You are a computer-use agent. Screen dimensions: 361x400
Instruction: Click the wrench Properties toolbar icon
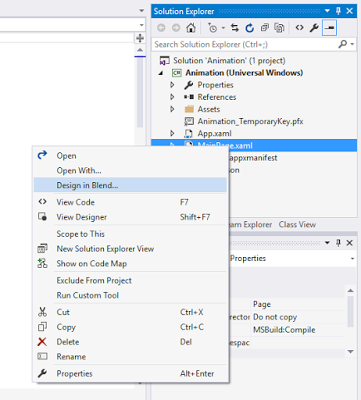tap(314, 28)
